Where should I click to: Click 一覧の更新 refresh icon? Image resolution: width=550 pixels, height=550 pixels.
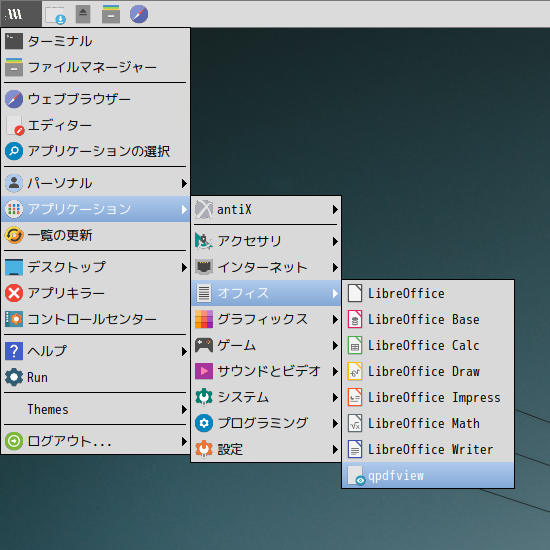(14, 235)
